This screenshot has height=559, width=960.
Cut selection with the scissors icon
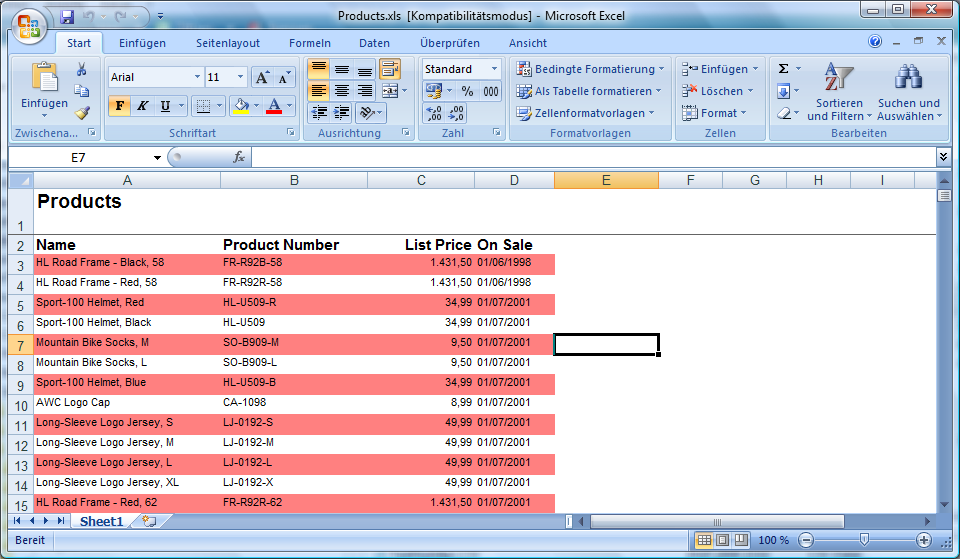81,69
